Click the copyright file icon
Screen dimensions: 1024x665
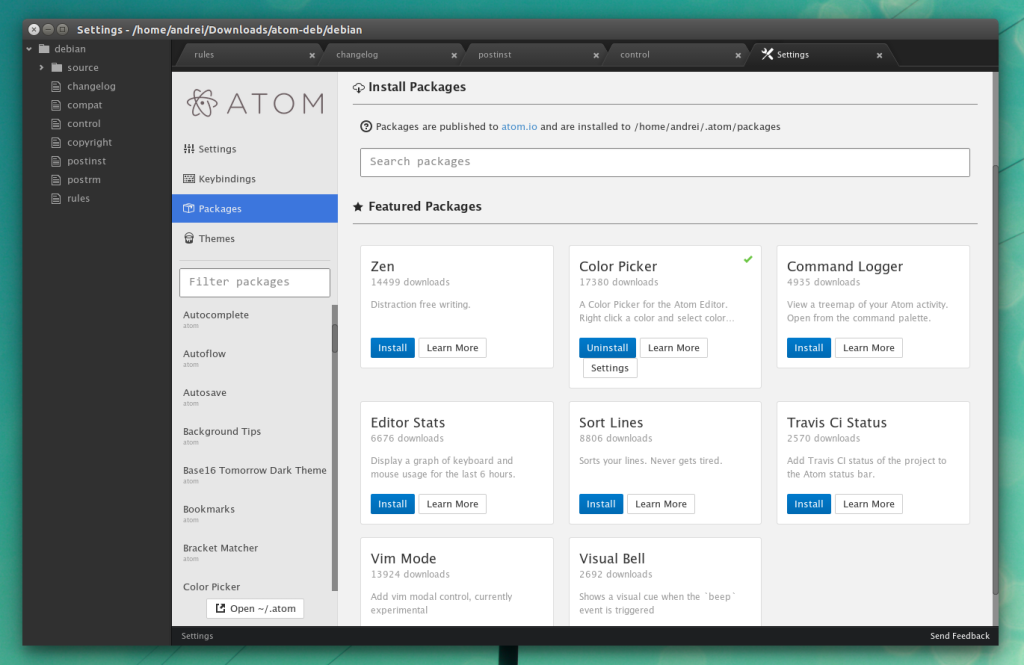[x=56, y=142]
